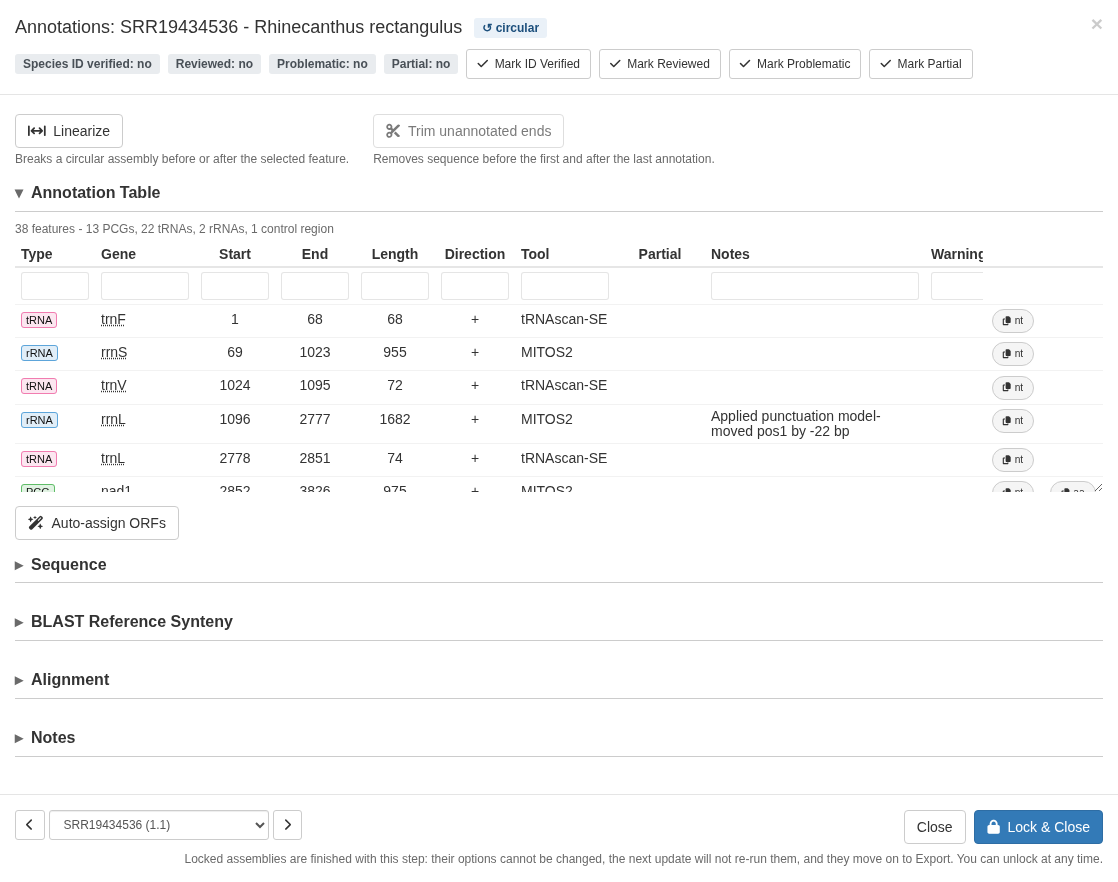This screenshot has width=1118, height=882.
Task: Click 'Reviewed: no' status badge
Action: click(x=214, y=64)
